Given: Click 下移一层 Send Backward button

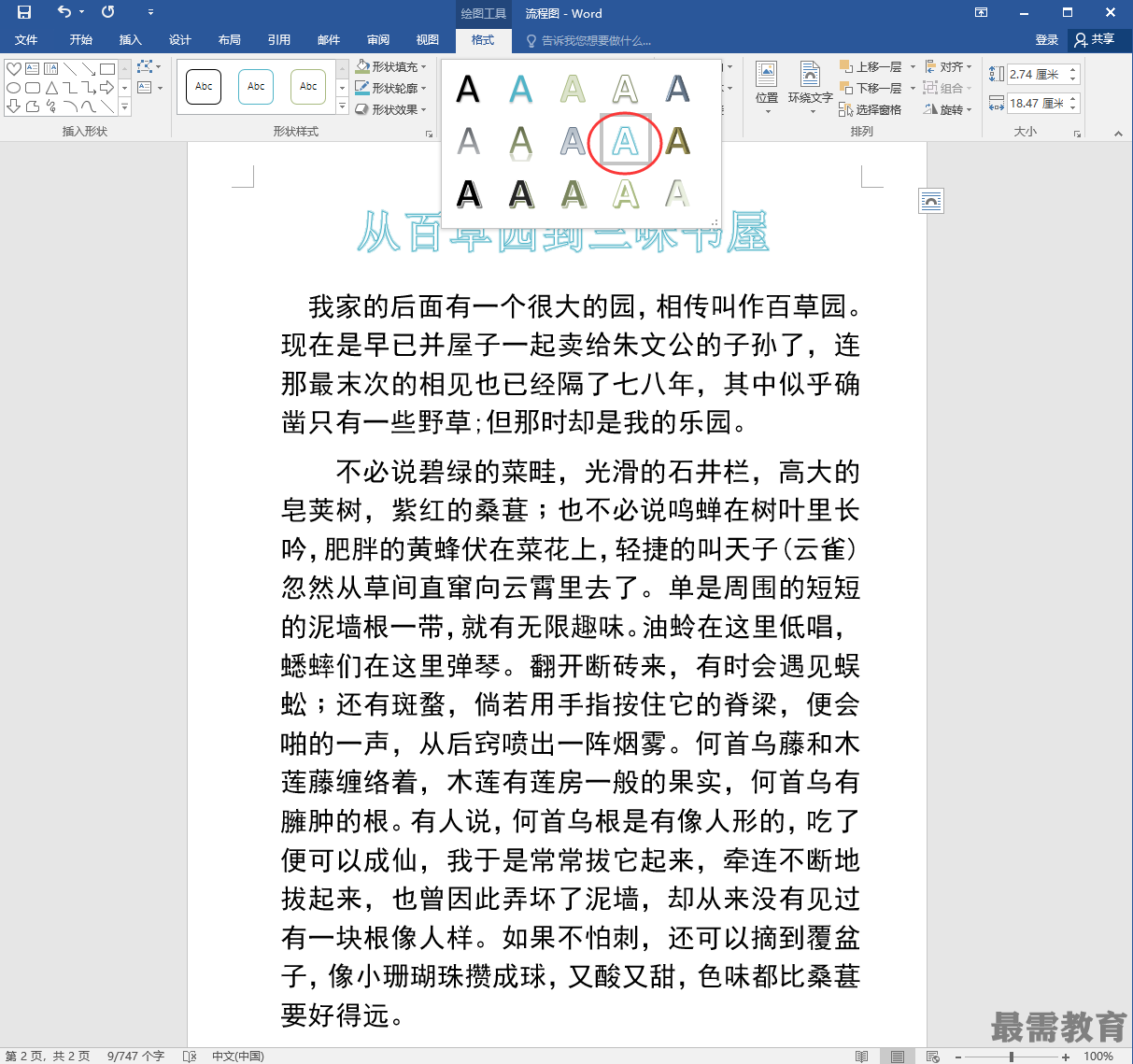Looking at the screenshot, I should click(x=870, y=88).
